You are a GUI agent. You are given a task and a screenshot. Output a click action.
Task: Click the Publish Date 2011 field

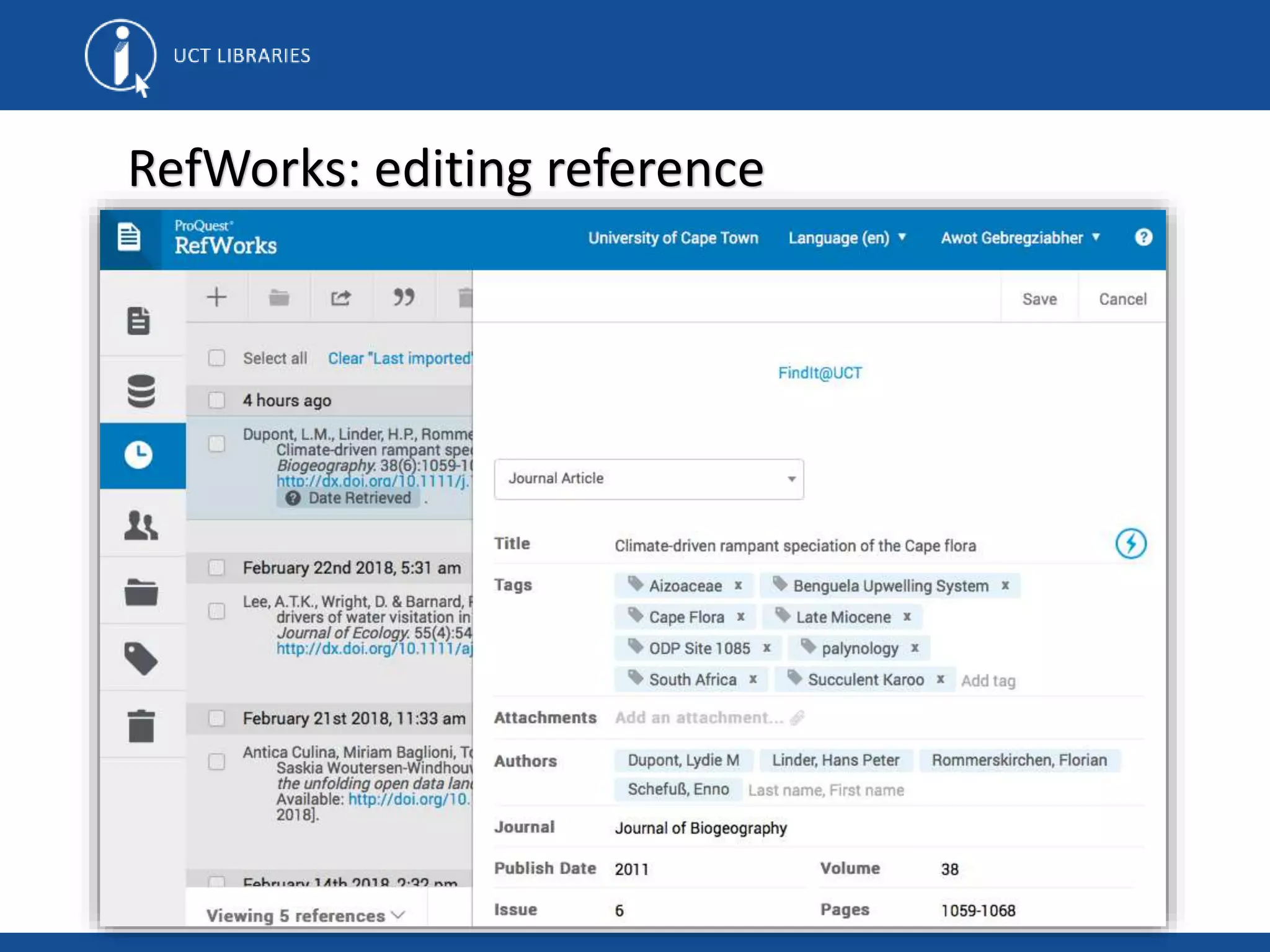pyautogui.click(x=631, y=870)
